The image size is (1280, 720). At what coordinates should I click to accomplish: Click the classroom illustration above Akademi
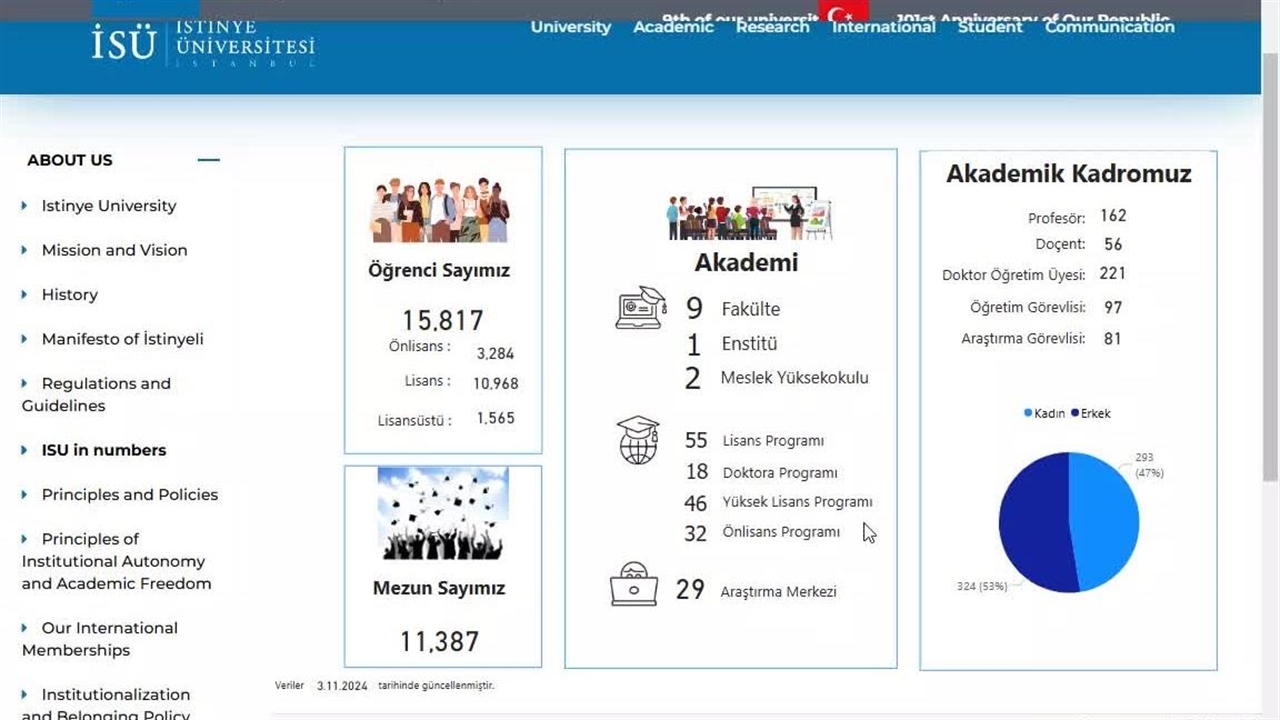click(x=749, y=212)
